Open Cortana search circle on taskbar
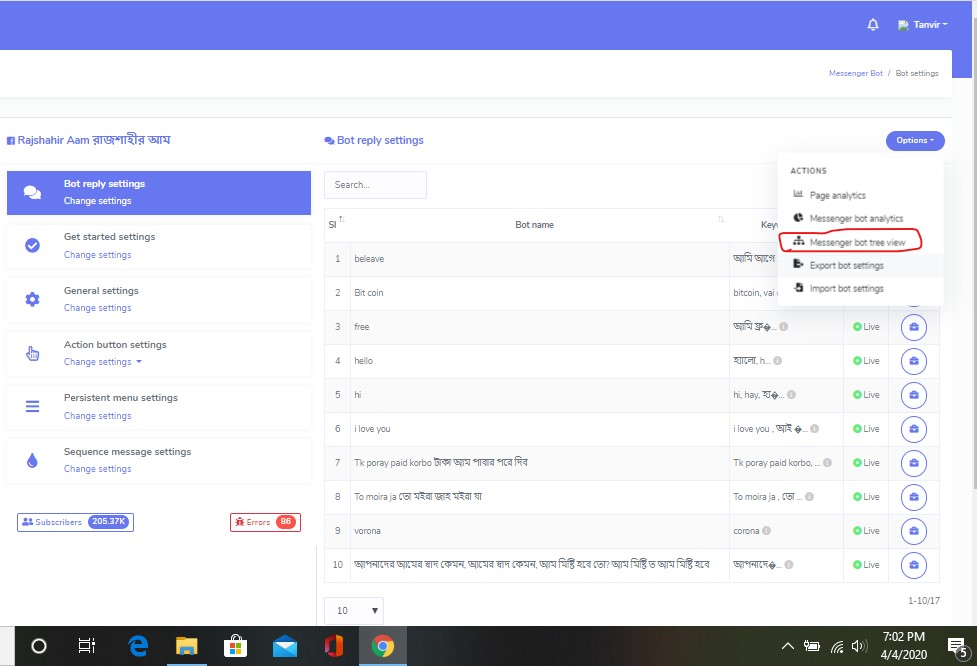This screenshot has width=977, height=666. pyautogui.click(x=39, y=646)
